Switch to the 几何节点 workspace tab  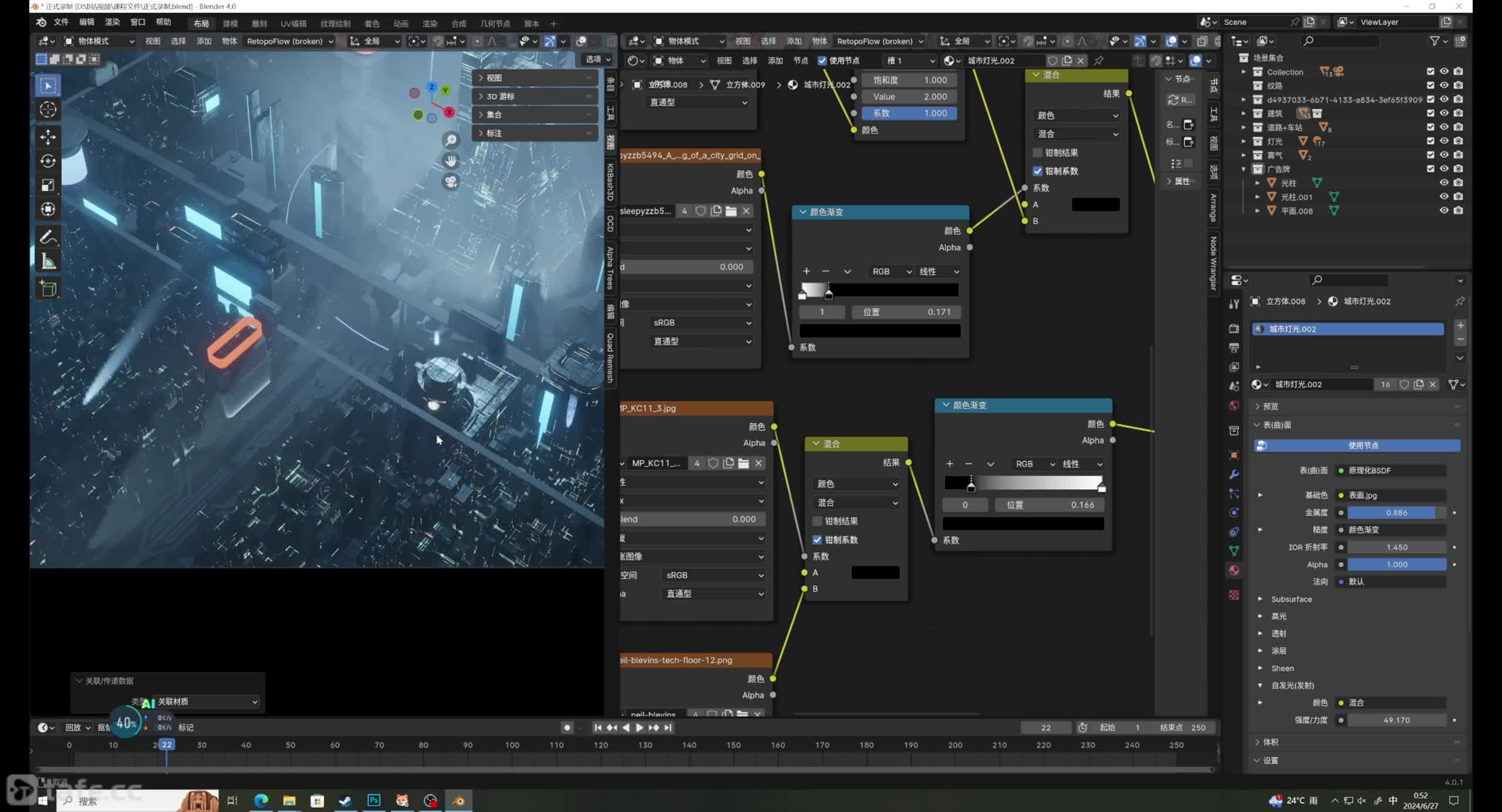(x=495, y=23)
